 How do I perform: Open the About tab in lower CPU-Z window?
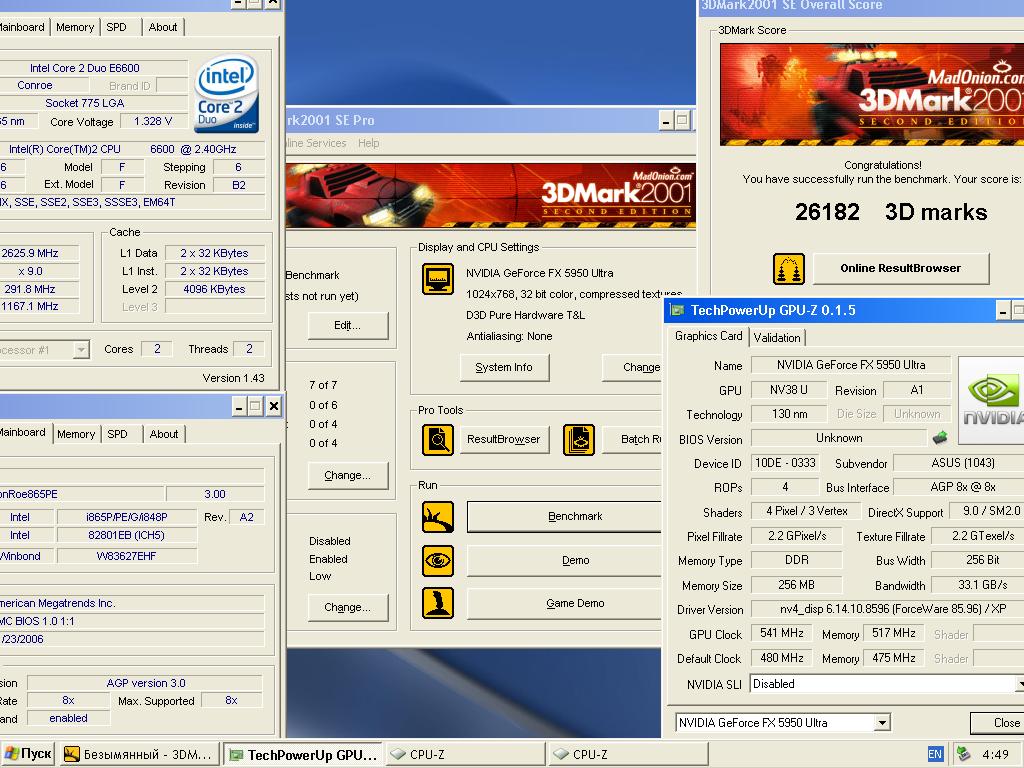pos(163,434)
